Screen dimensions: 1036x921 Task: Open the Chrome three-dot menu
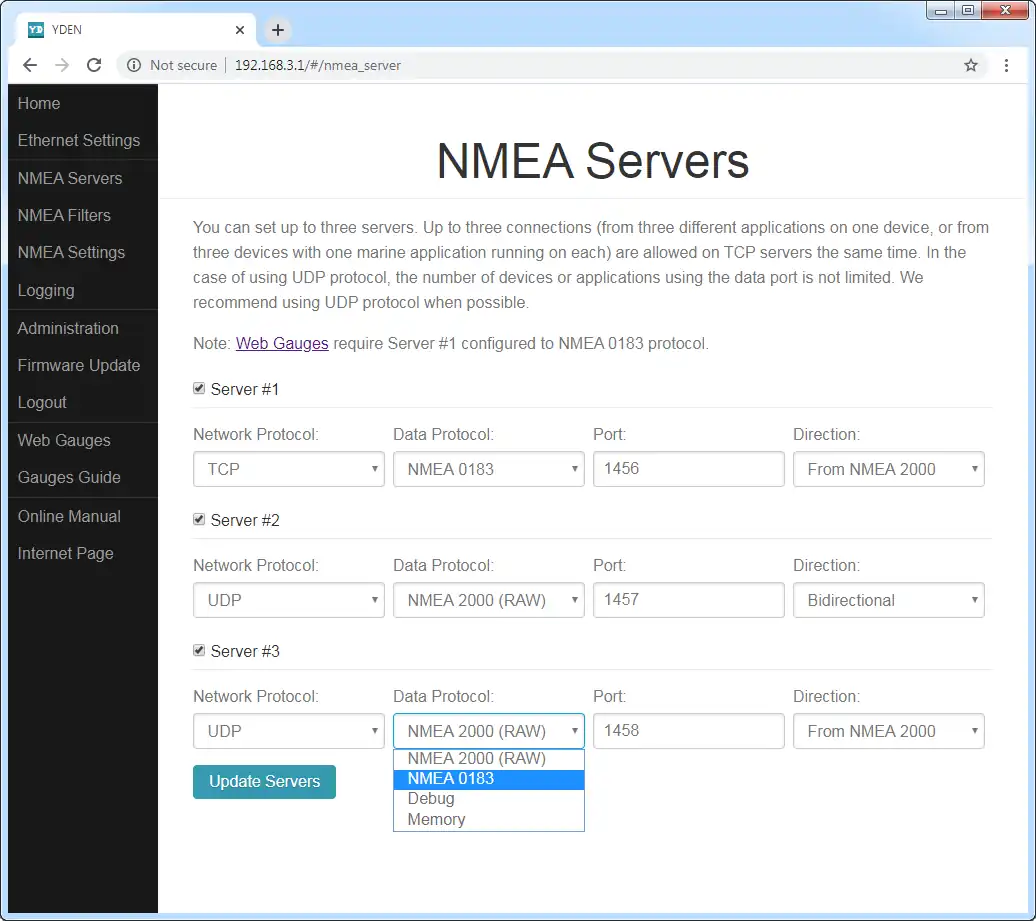point(1007,64)
